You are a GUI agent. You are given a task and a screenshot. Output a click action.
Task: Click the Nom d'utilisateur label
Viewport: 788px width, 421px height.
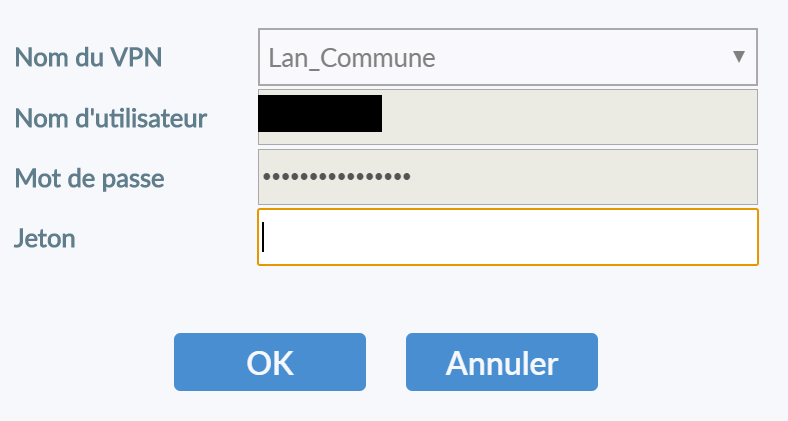(x=111, y=118)
